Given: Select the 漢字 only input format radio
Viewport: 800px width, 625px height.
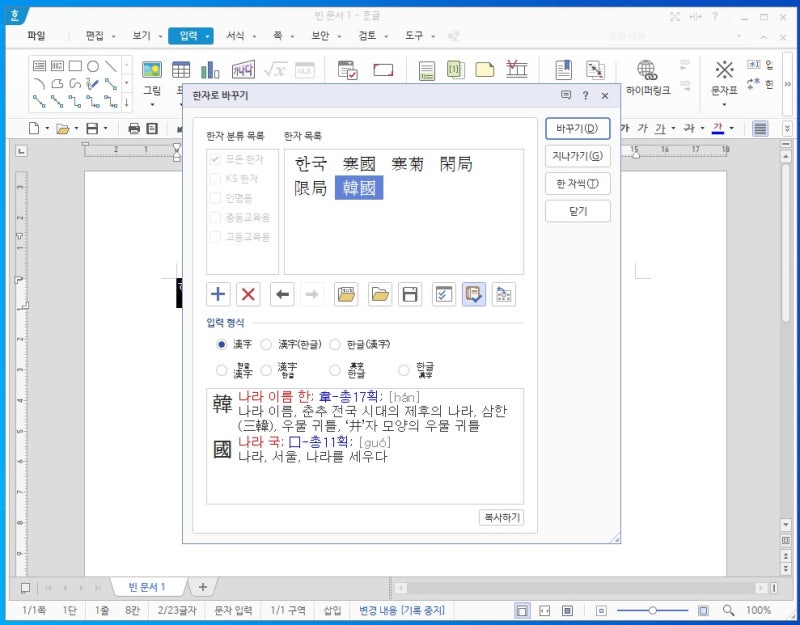Looking at the screenshot, I should 221,344.
